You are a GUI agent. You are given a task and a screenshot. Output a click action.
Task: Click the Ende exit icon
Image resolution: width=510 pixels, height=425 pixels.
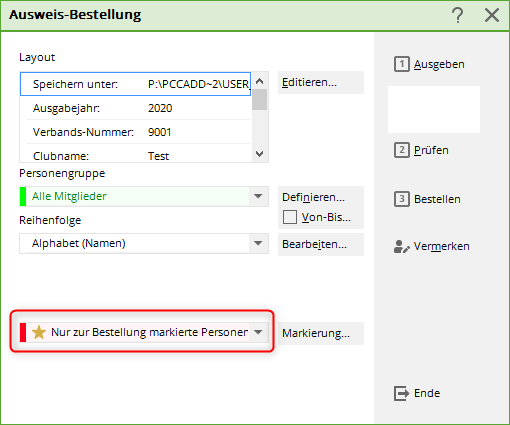(401, 393)
